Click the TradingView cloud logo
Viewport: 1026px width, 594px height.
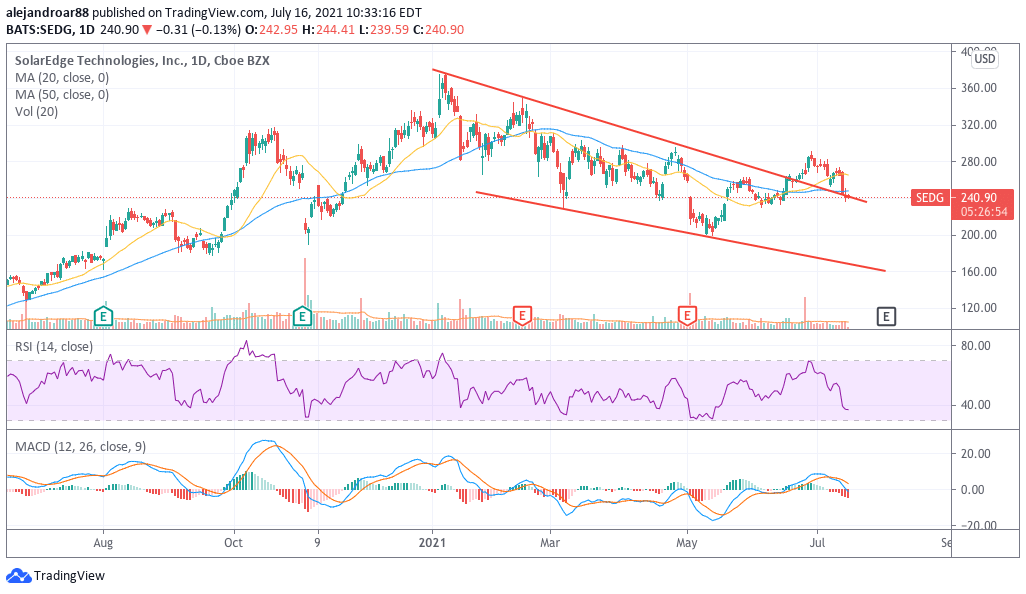pos(18,576)
